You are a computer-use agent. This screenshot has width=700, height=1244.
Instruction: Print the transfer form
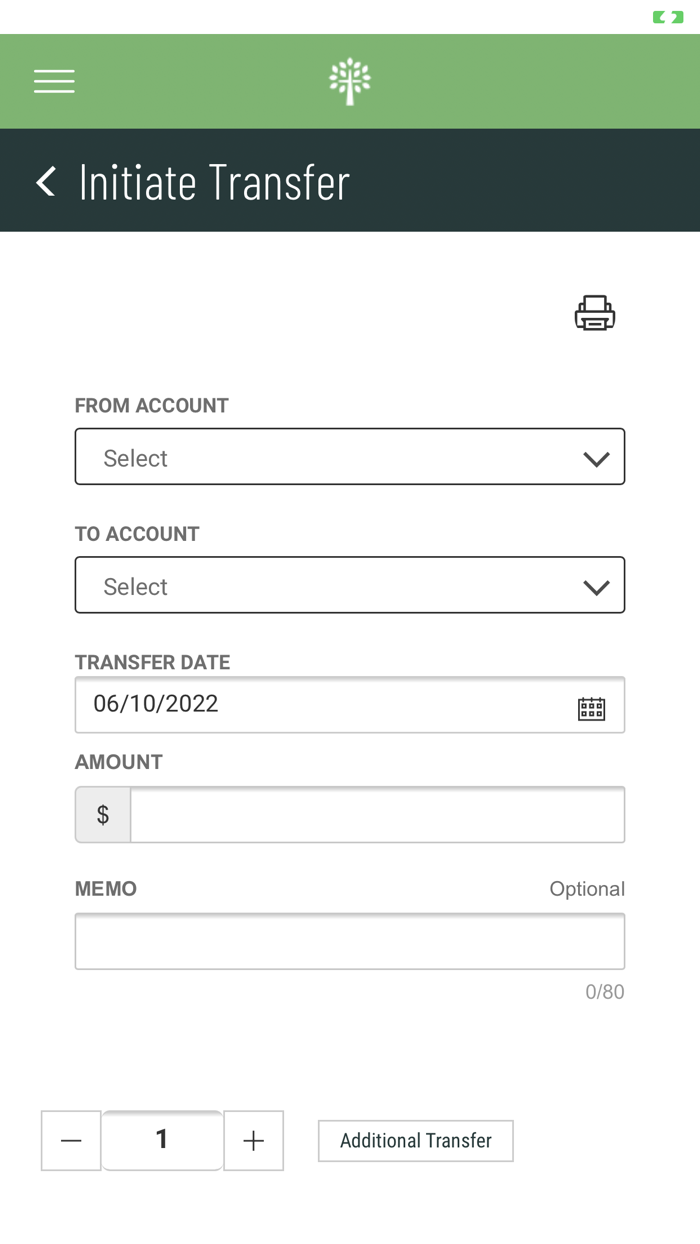click(x=595, y=312)
